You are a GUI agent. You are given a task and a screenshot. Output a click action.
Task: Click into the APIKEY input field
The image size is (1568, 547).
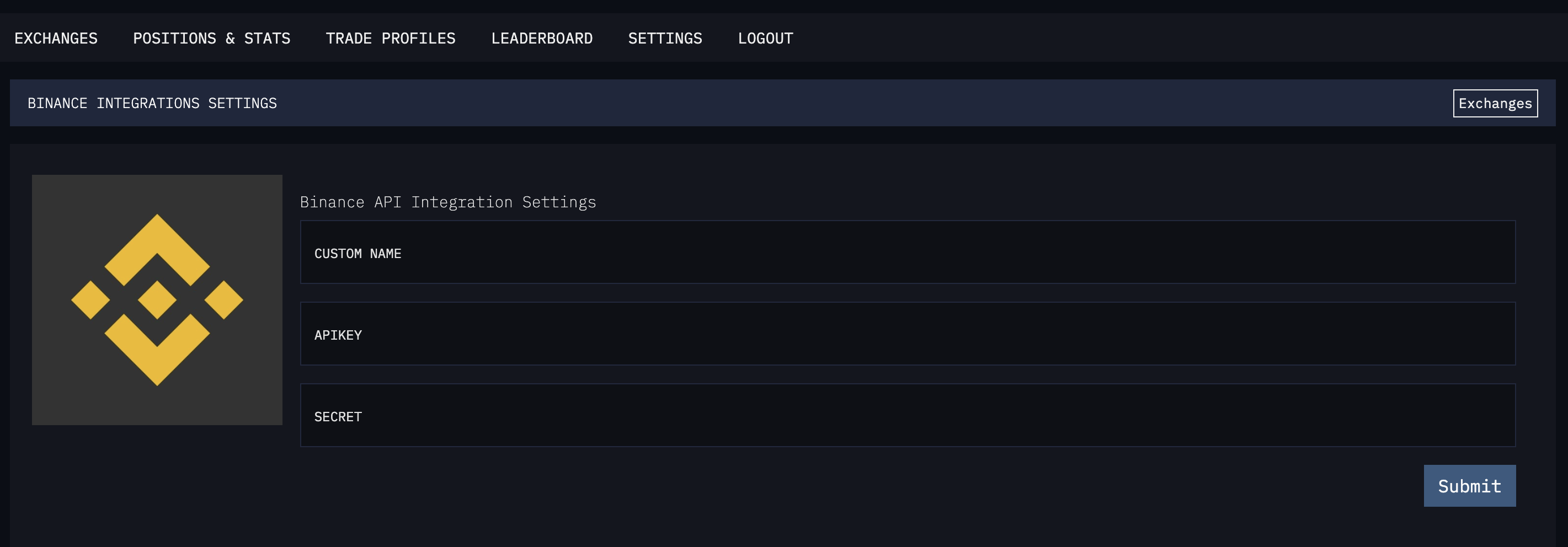point(908,334)
